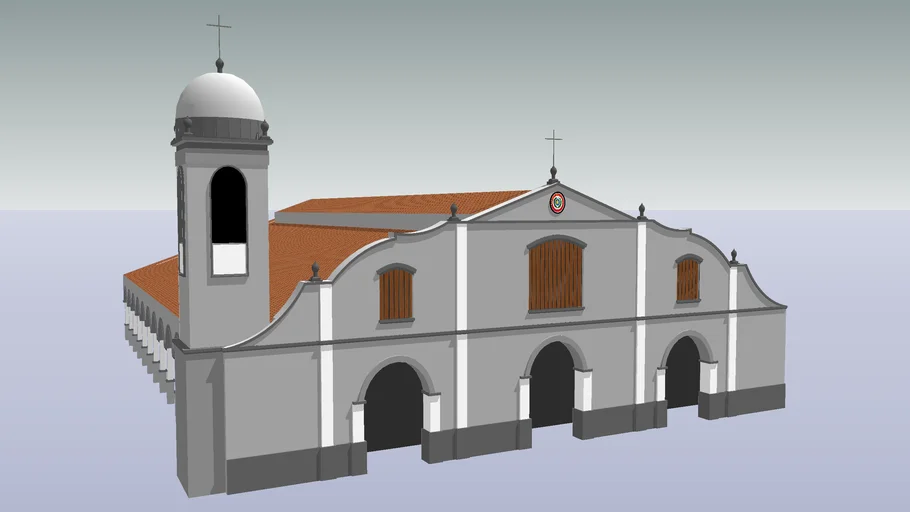Select the gray dome of the bell tower
The height and width of the screenshot is (512, 910).
(220, 98)
